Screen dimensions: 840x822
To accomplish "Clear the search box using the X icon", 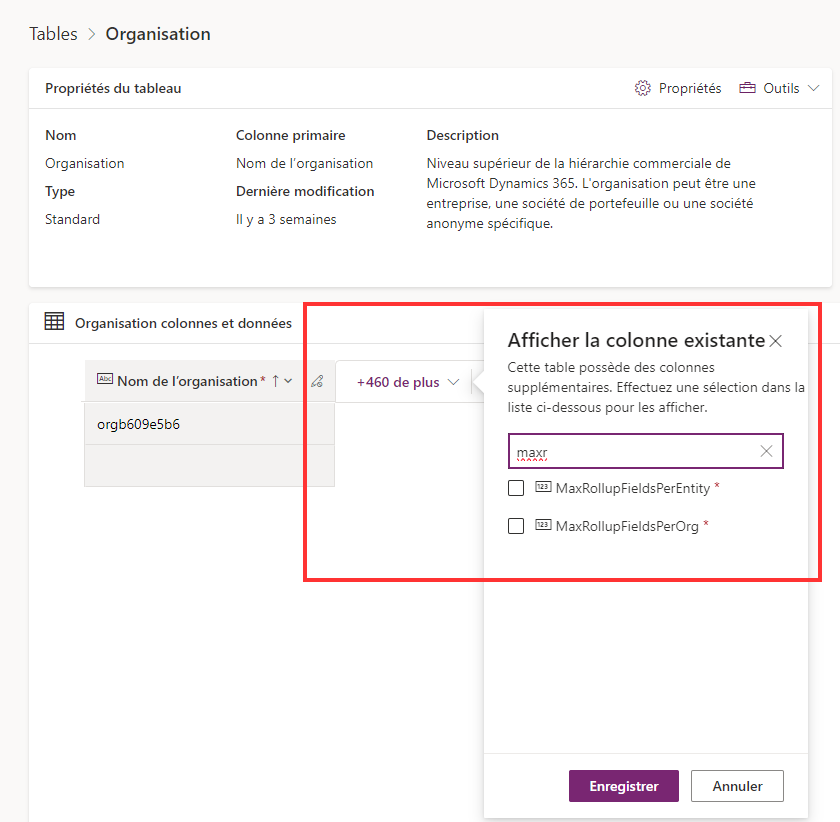I will point(767,451).
